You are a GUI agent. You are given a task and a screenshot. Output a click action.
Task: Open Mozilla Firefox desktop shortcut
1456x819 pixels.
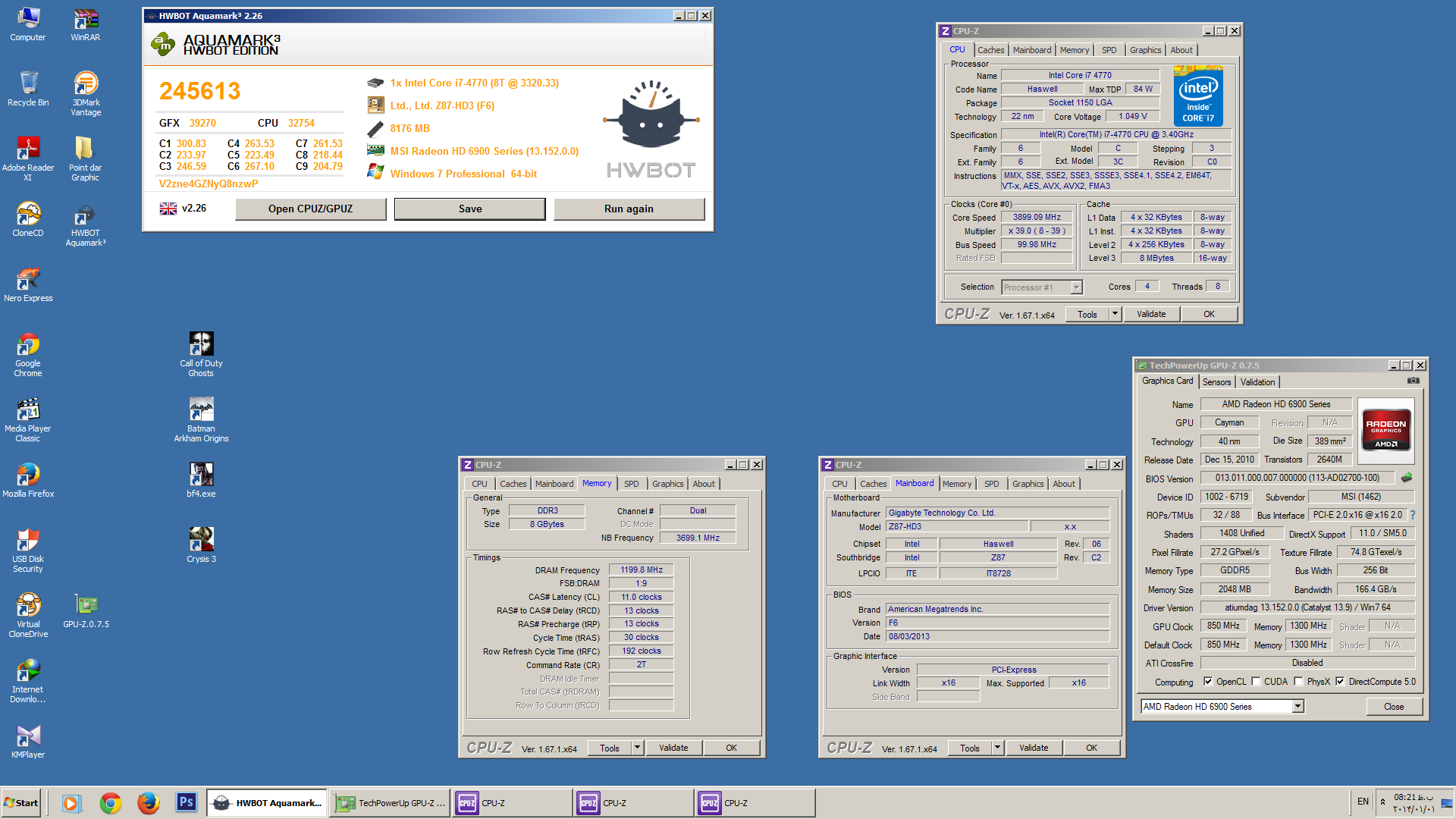[x=28, y=481]
